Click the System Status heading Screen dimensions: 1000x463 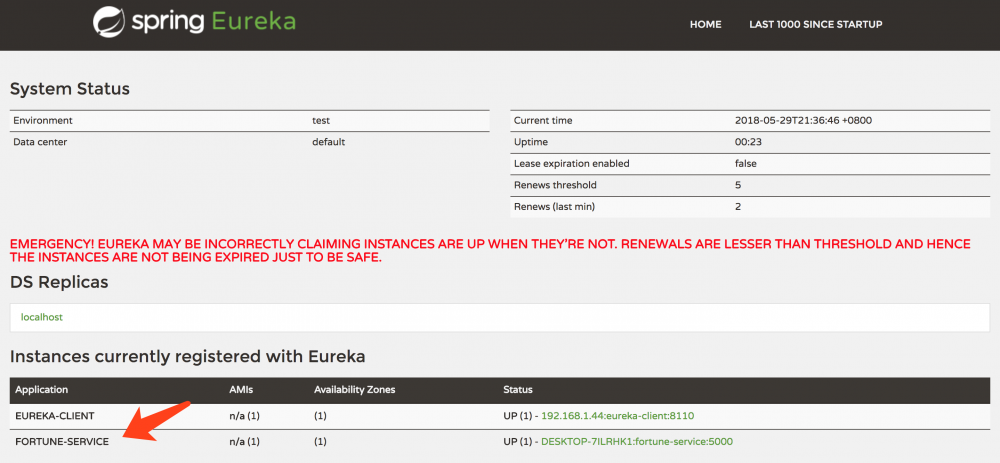pyautogui.click(x=70, y=89)
